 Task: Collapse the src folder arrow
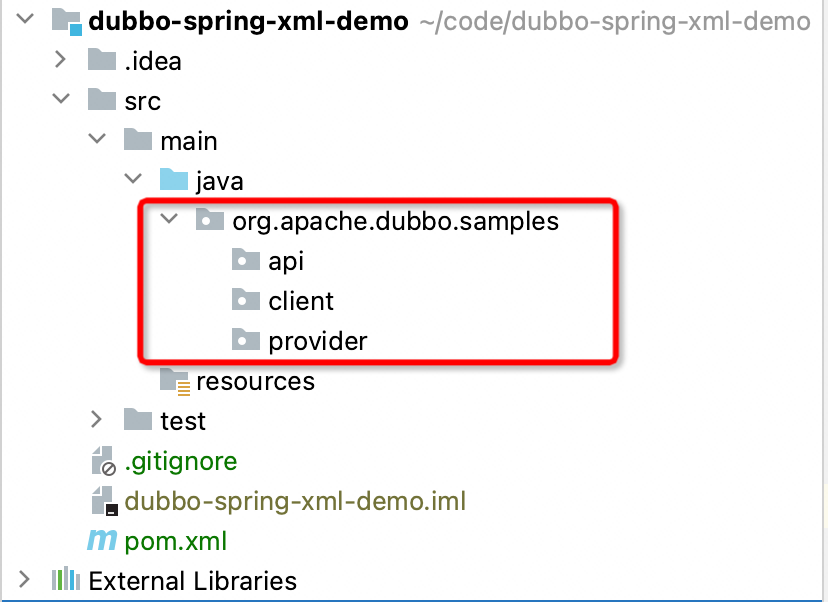[61, 101]
